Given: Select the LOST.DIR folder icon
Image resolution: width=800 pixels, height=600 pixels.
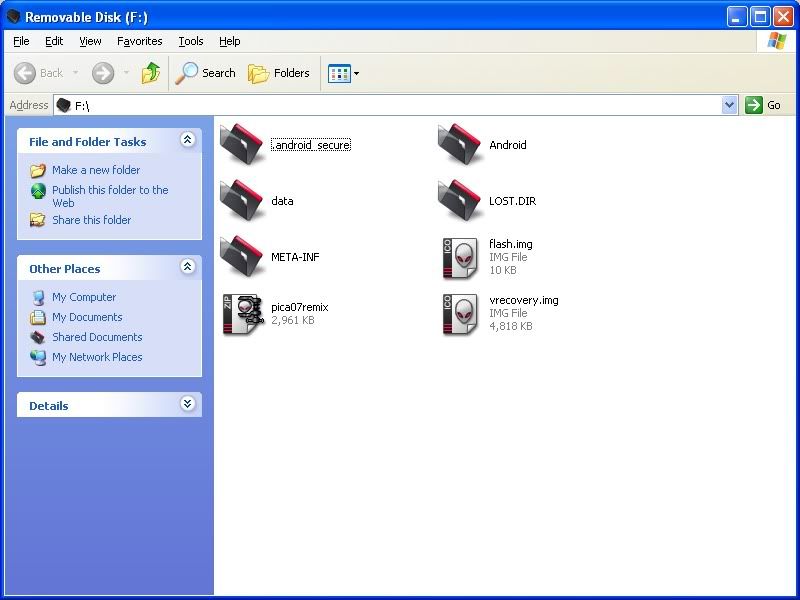Looking at the screenshot, I should coord(460,200).
